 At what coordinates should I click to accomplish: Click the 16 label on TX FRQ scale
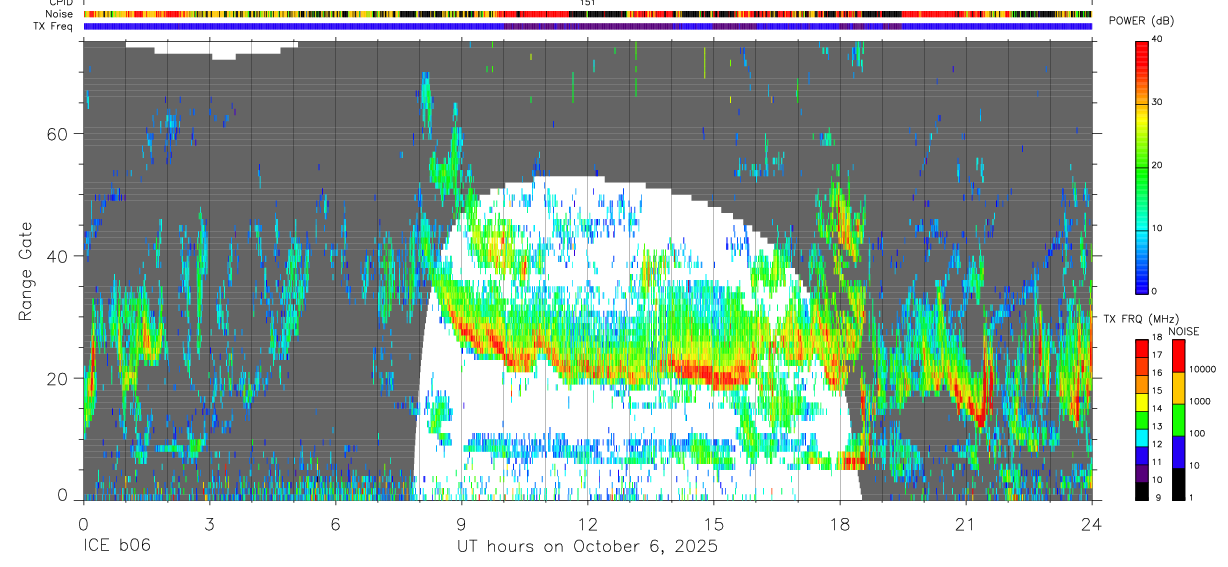click(x=1157, y=373)
